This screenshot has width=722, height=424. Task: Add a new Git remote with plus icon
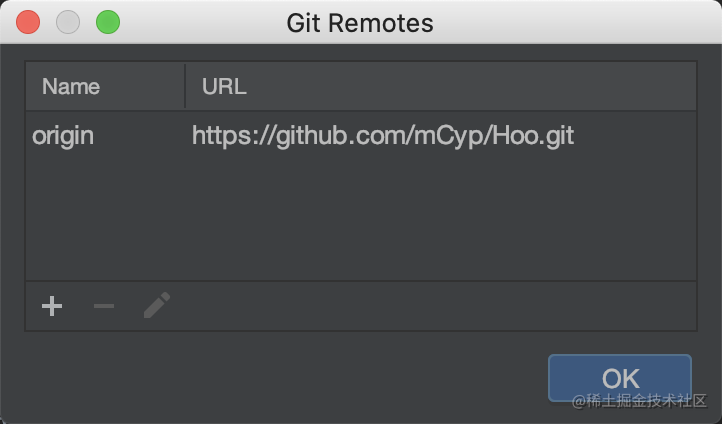point(52,306)
